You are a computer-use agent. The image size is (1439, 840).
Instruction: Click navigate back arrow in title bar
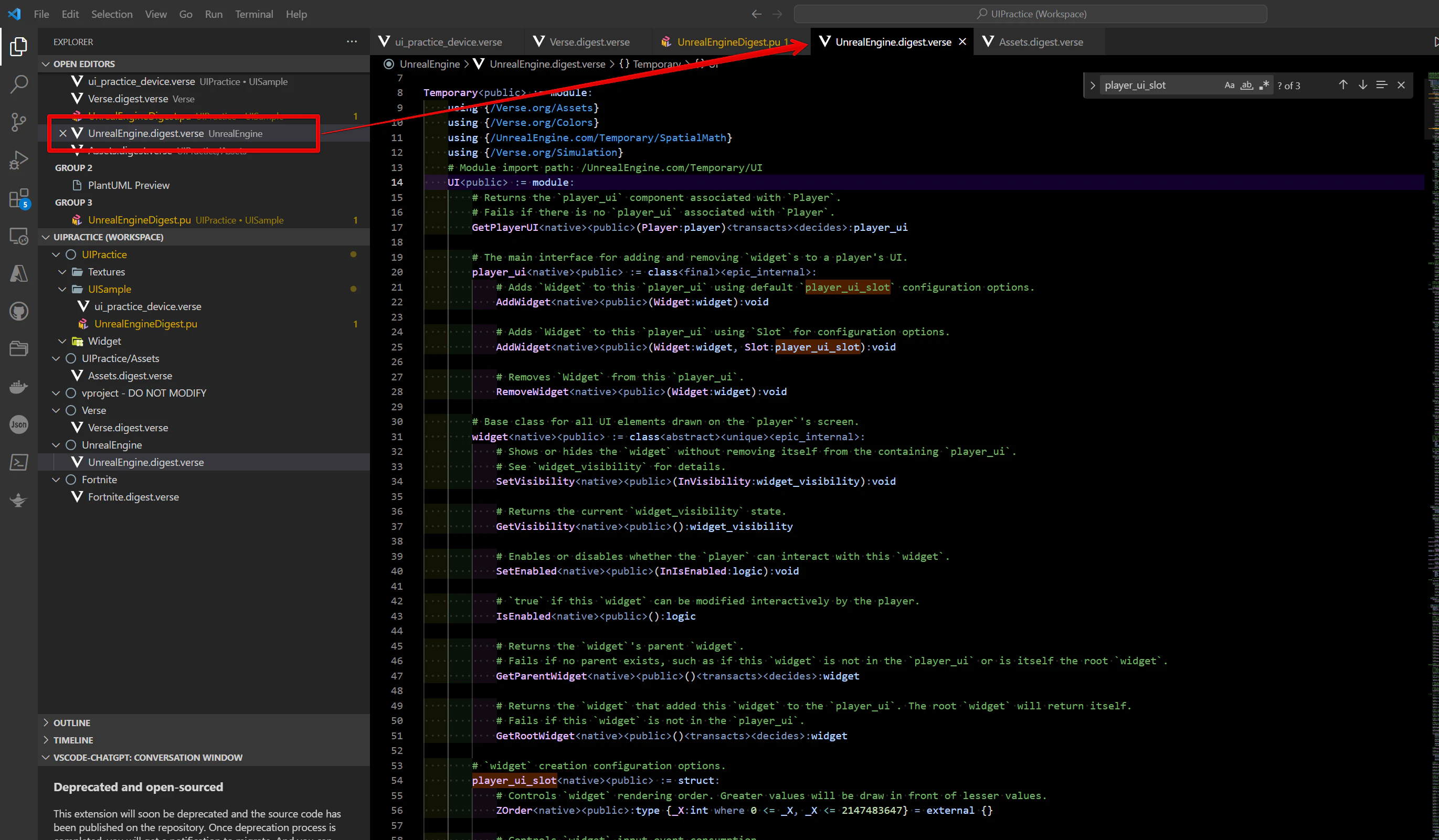(756, 14)
